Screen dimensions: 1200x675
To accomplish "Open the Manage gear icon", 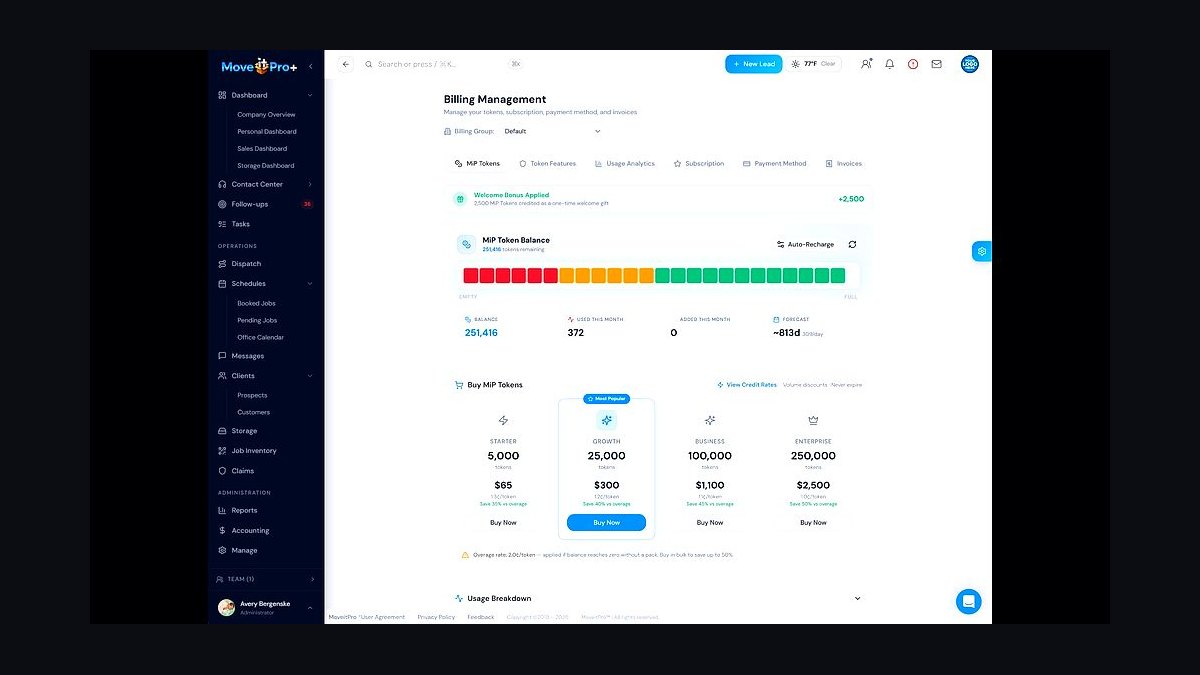I will [222, 550].
